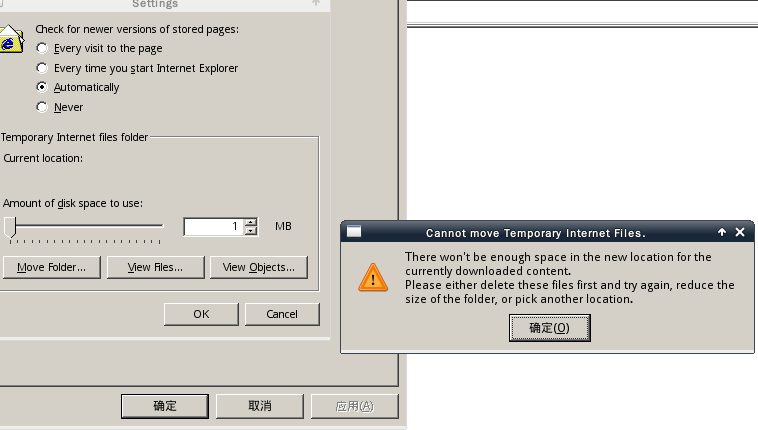Click the up-arrow icon in the Settings title bar

pyautogui.click(x=316, y=3)
